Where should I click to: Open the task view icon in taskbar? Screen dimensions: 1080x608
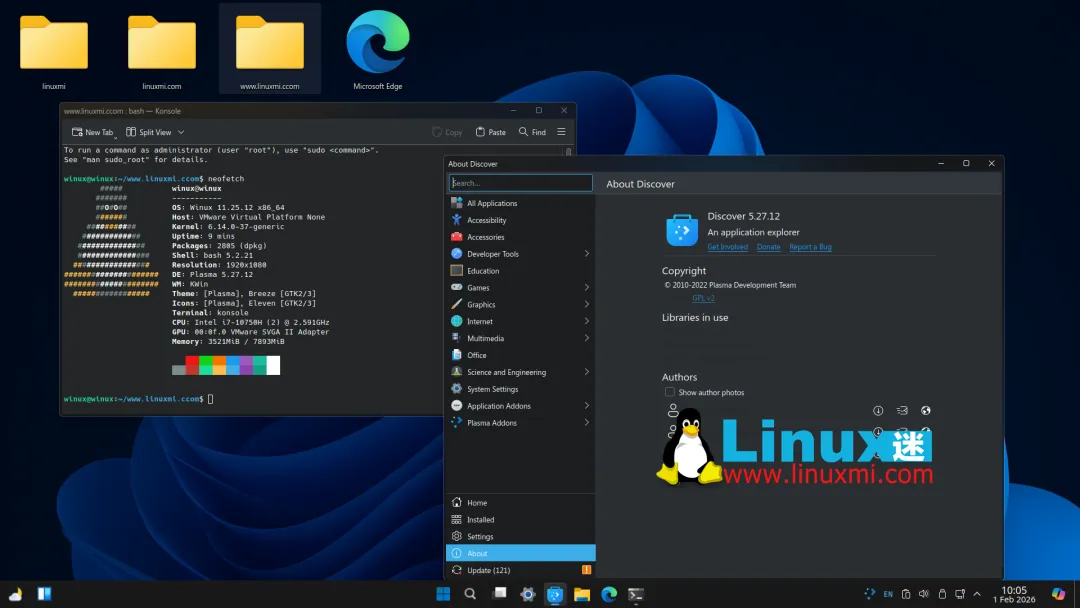(499, 594)
